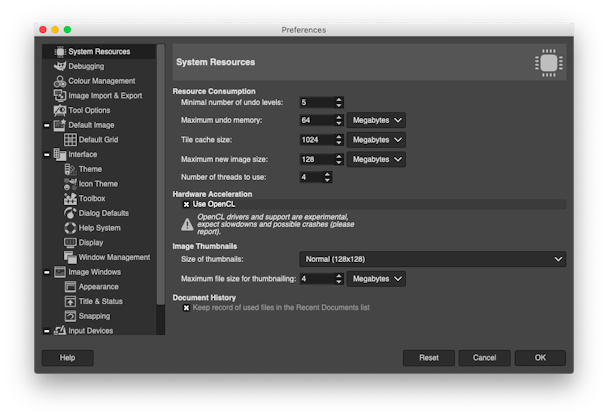
Task: Collapse the Interface tree branch
Action: coord(47,155)
